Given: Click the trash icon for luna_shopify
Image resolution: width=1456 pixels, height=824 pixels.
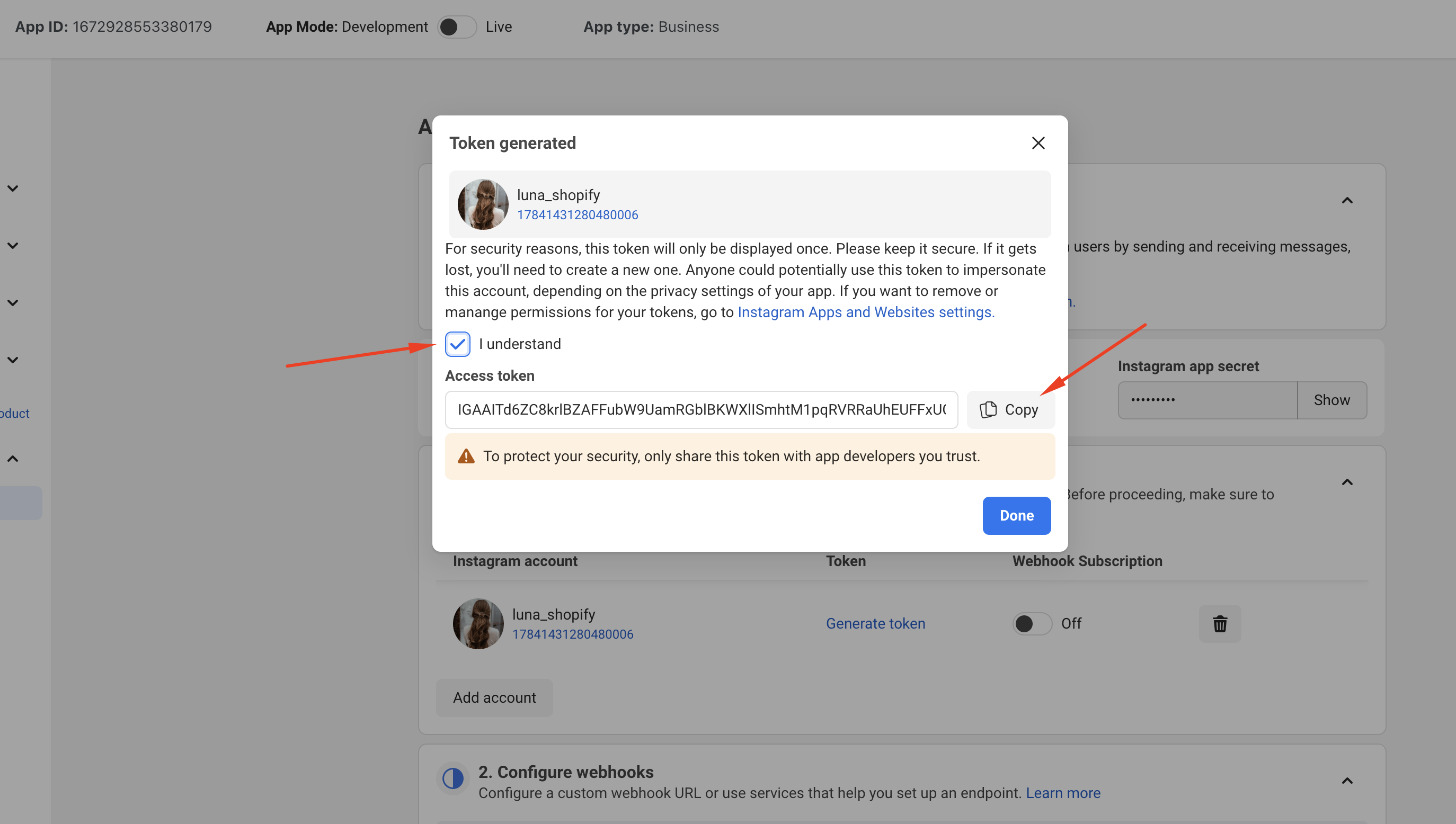Looking at the screenshot, I should point(1219,624).
